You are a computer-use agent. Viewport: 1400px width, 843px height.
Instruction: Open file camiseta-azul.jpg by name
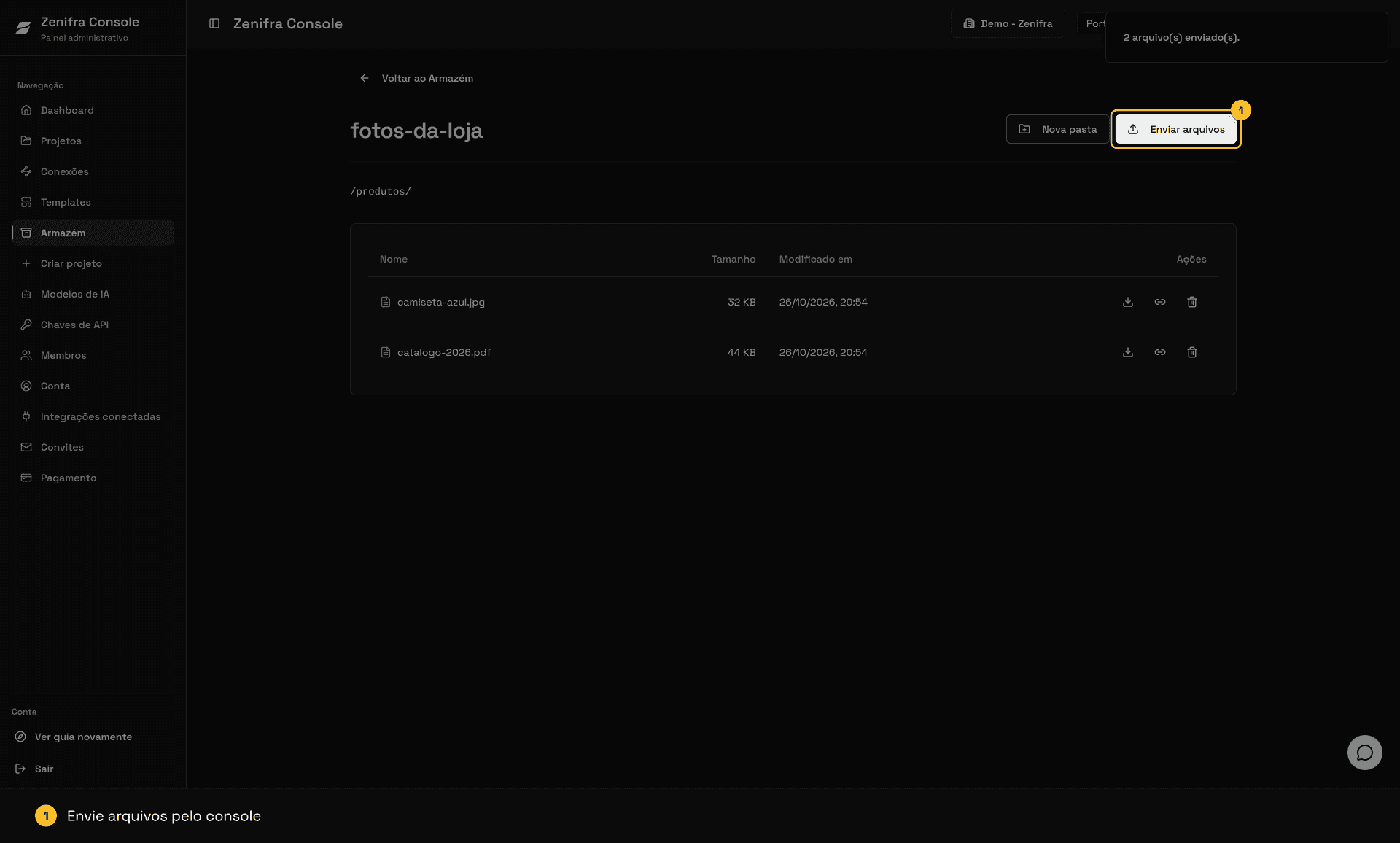[440, 302]
